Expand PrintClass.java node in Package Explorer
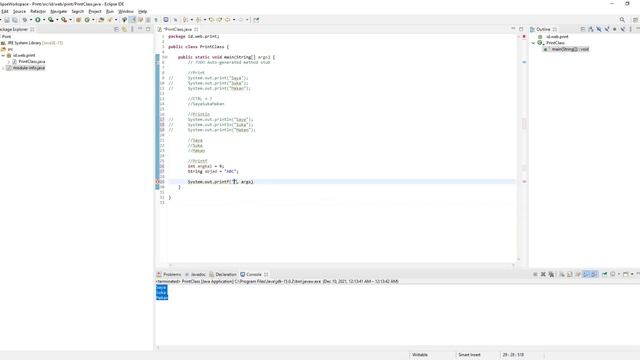 coord(9,61)
